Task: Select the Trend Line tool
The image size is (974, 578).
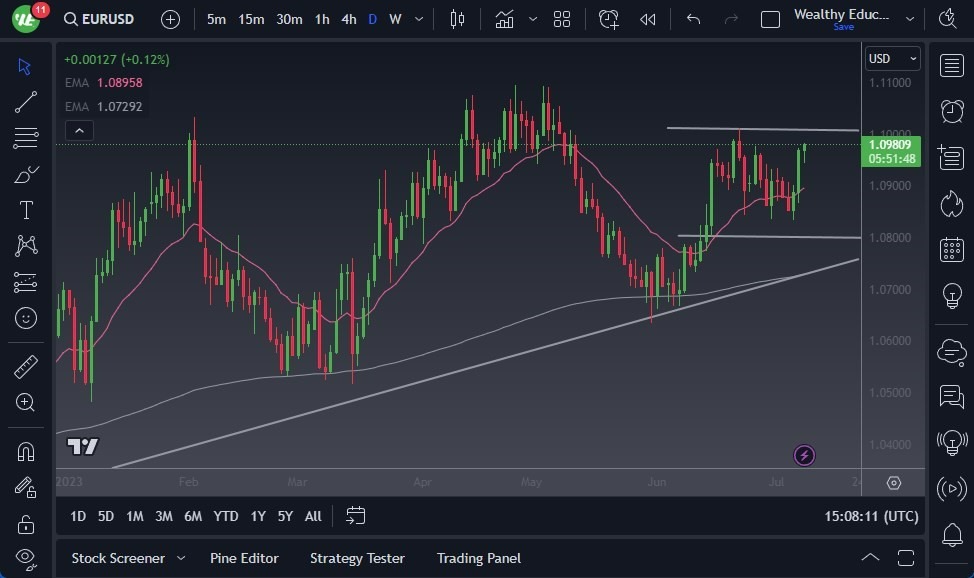Action: click(x=25, y=101)
